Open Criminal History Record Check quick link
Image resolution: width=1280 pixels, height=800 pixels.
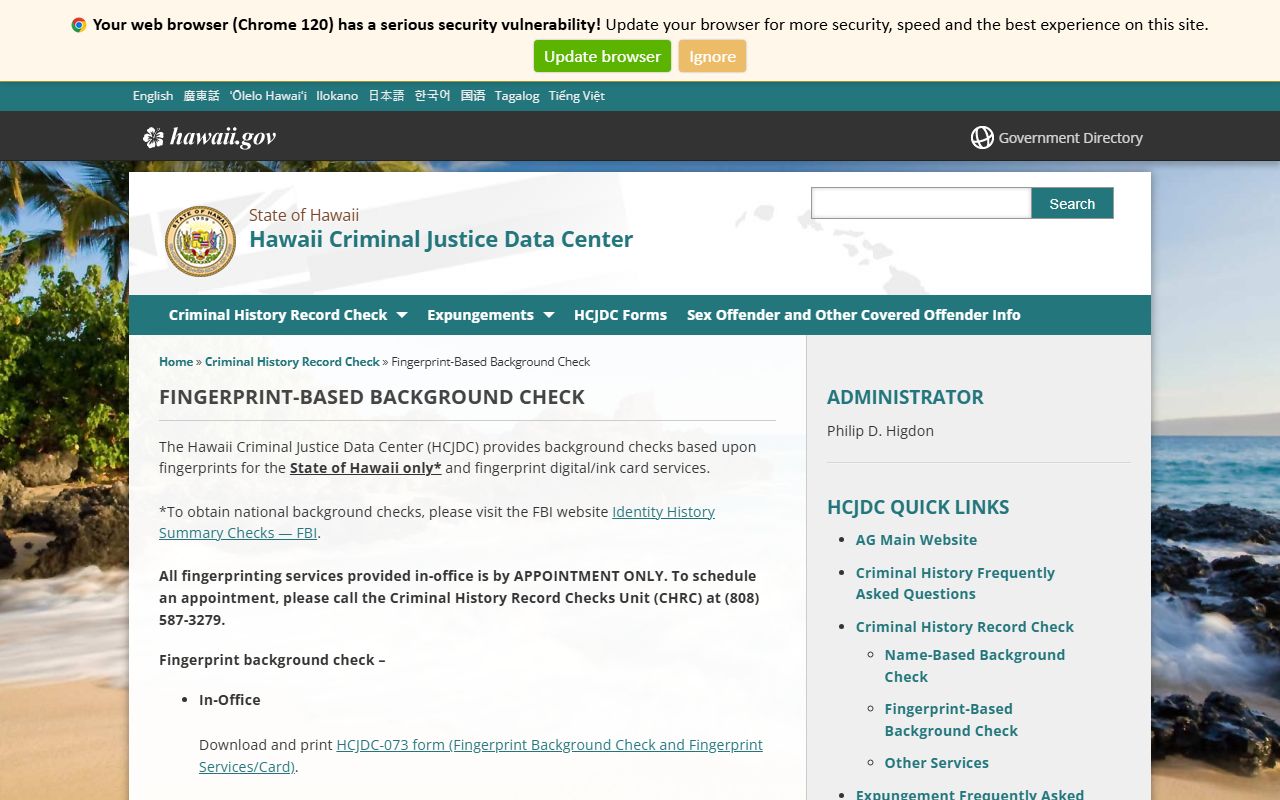tap(965, 627)
